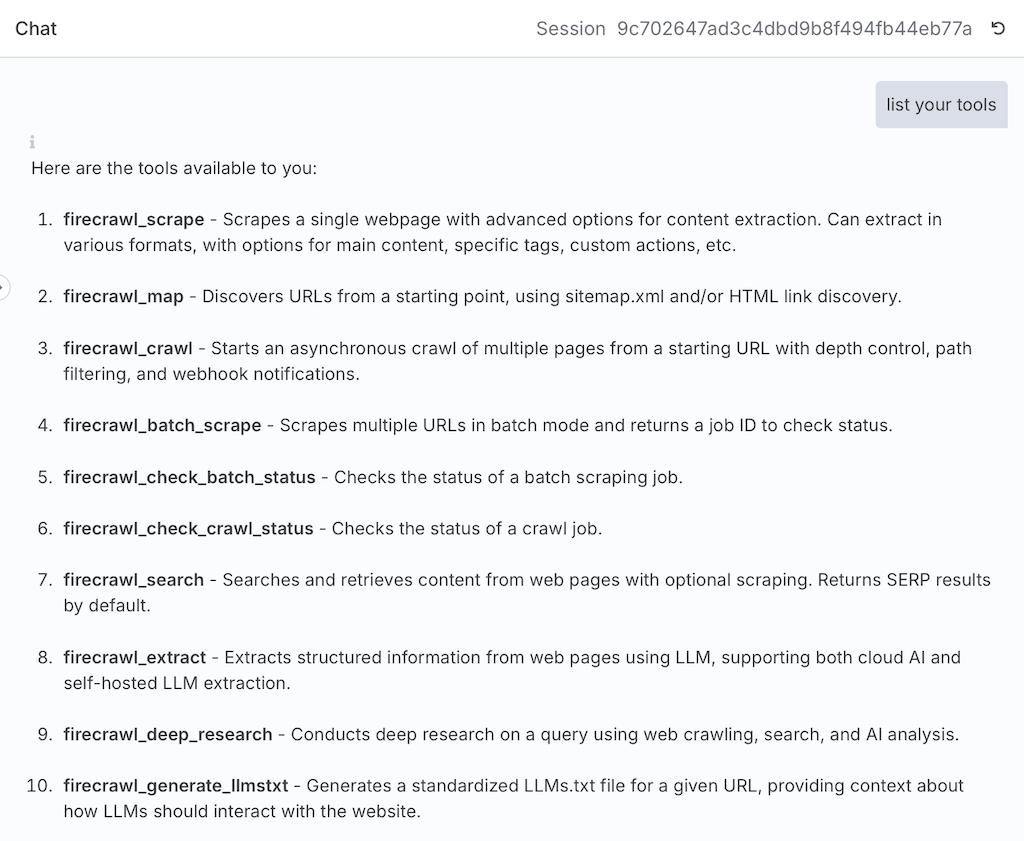
Task: Click the firecrawl_map tool name
Action: 123,296
